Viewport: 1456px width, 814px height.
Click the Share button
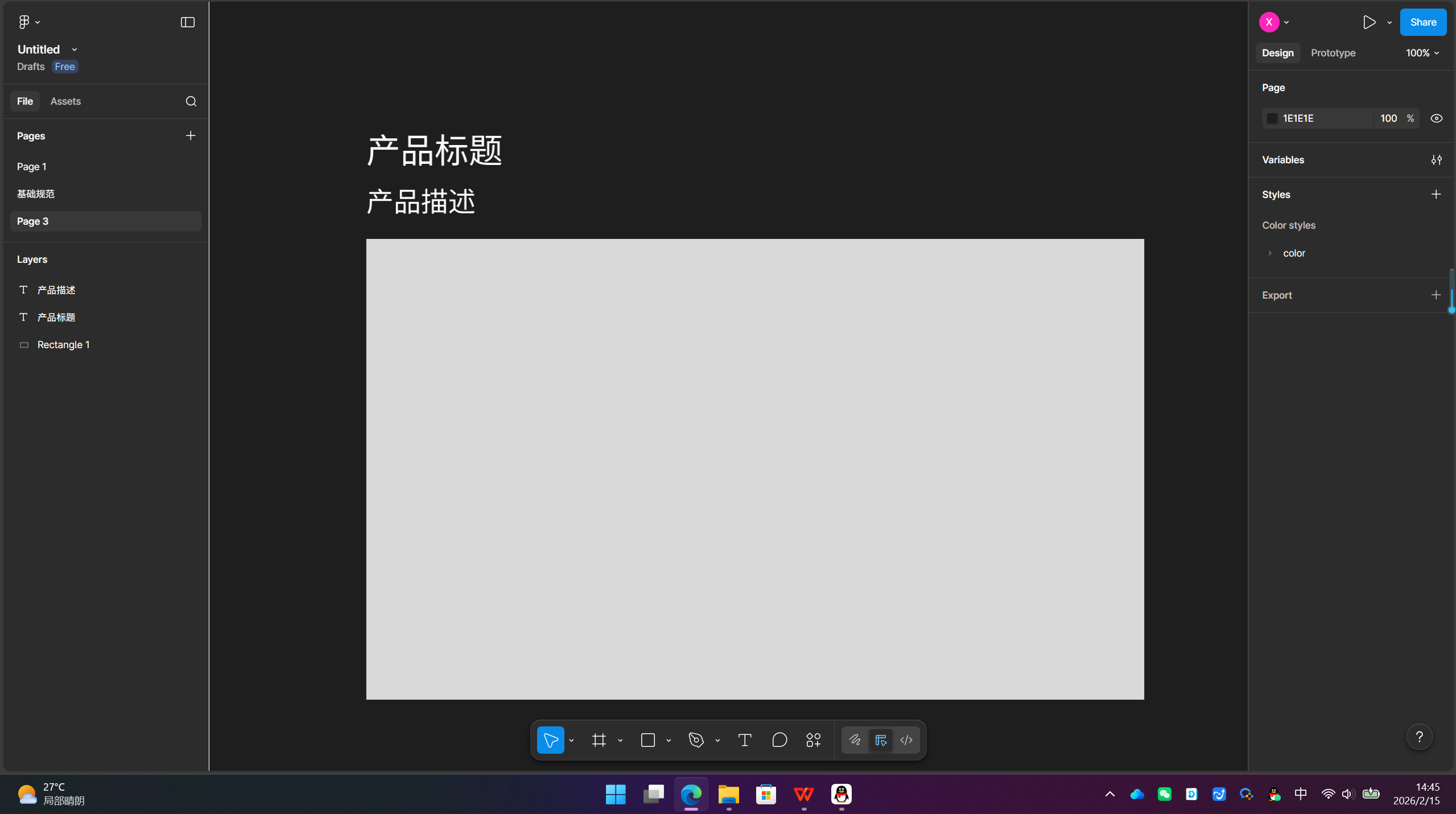coord(1423,22)
